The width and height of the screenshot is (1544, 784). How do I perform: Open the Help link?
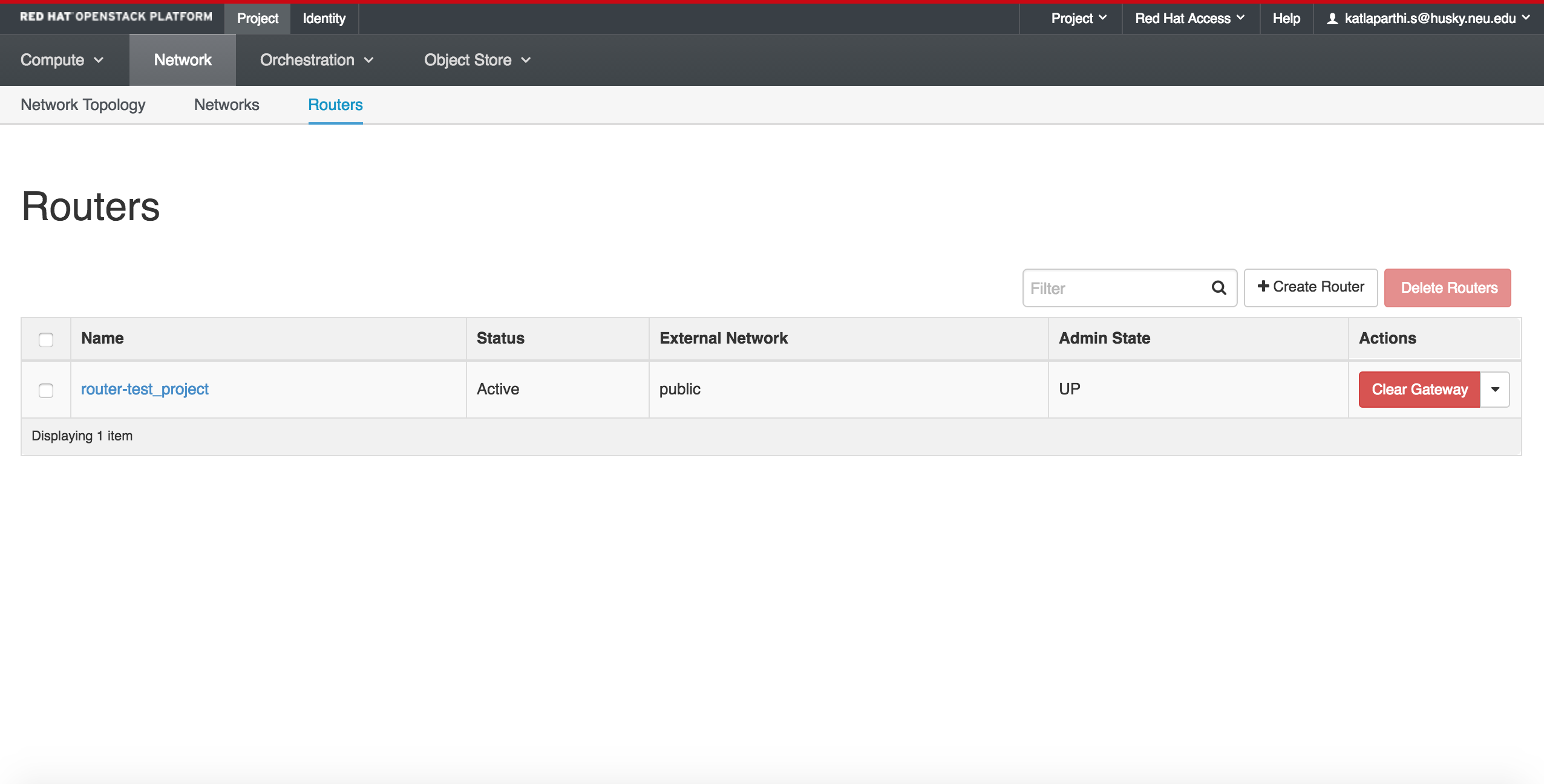tap(1286, 18)
